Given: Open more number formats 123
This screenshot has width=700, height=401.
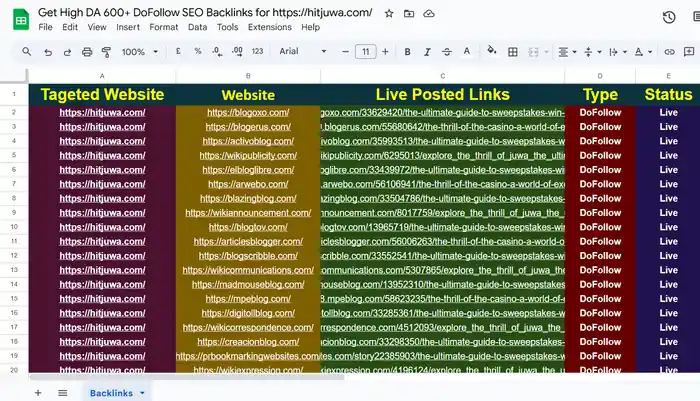Looking at the screenshot, I should click(257, 51).
